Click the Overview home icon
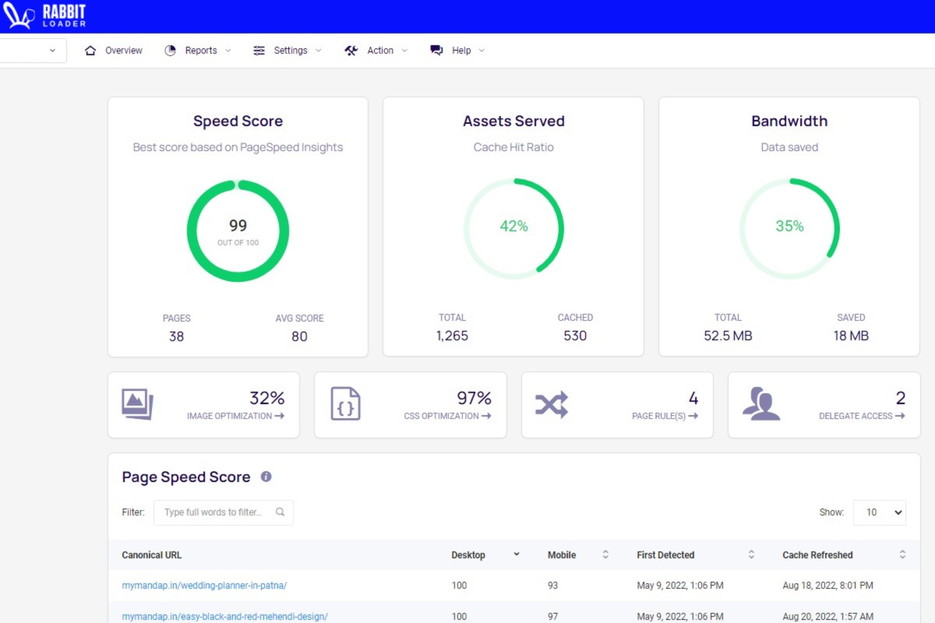 point(89,50)
